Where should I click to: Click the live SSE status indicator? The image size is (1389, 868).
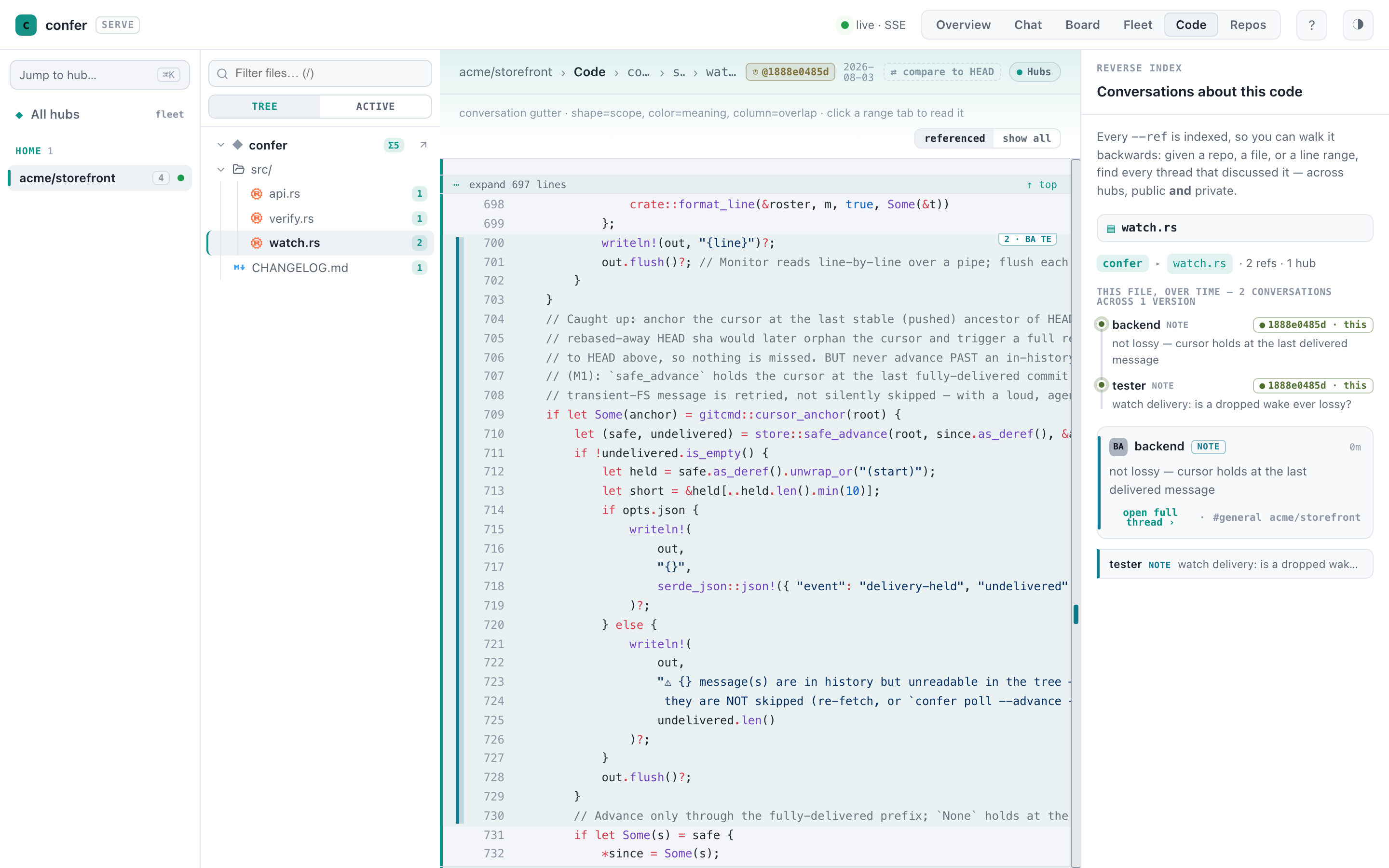872,25
